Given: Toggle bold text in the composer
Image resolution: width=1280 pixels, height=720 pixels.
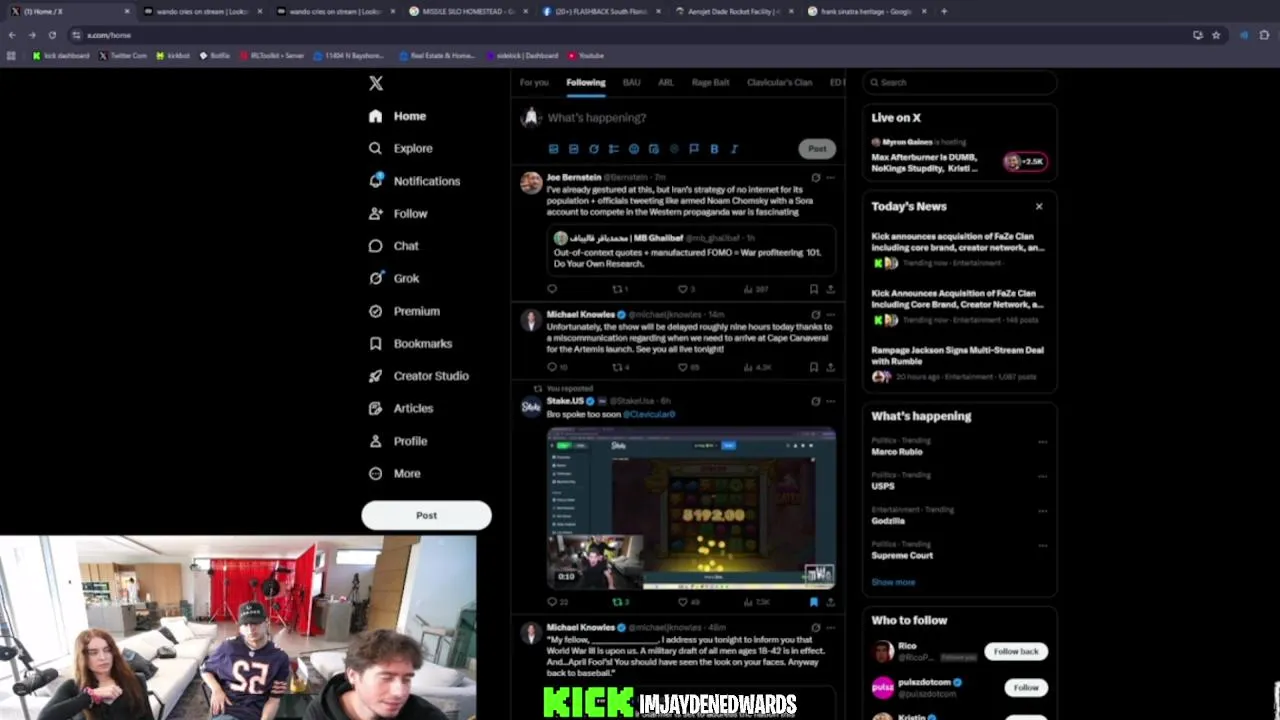Looking at the screenshot, I should [x=714, y=149].
